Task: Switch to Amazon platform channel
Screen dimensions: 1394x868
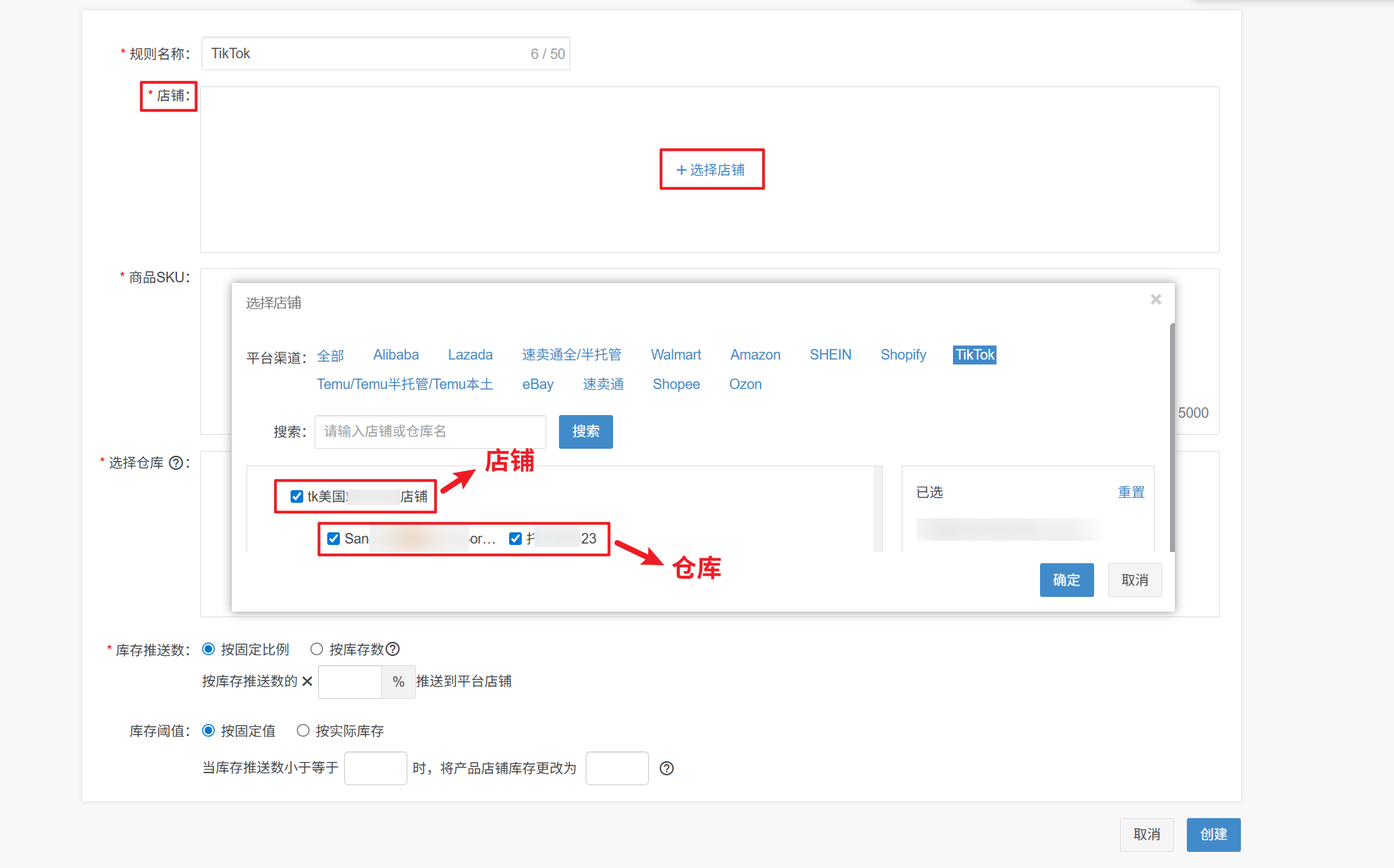Action: point(755,355)
